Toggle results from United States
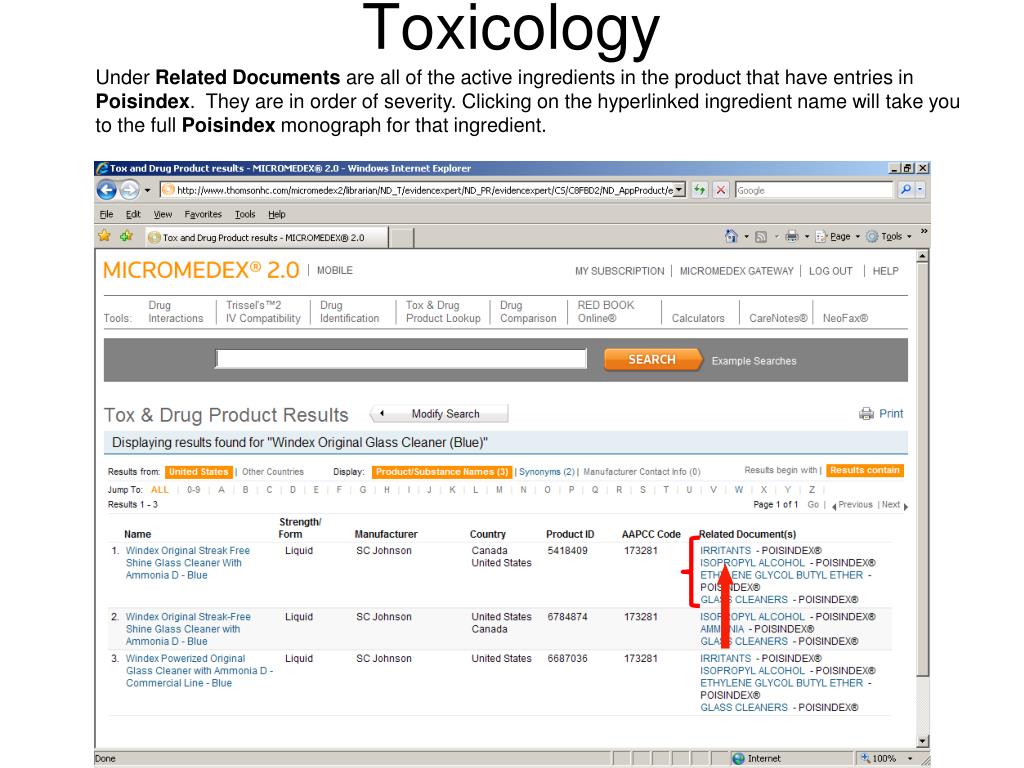Screen dimensions: 1024x768 199,472
